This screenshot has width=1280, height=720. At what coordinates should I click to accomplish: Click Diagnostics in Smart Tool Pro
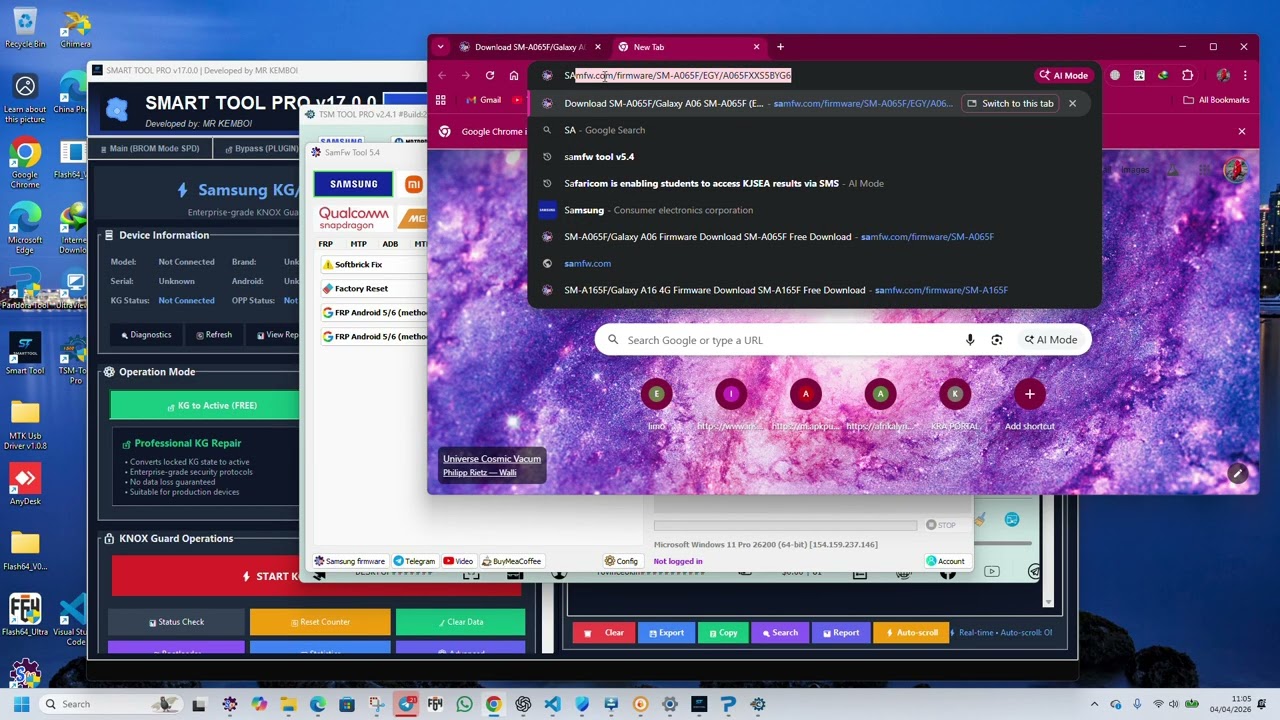[146, 335]
